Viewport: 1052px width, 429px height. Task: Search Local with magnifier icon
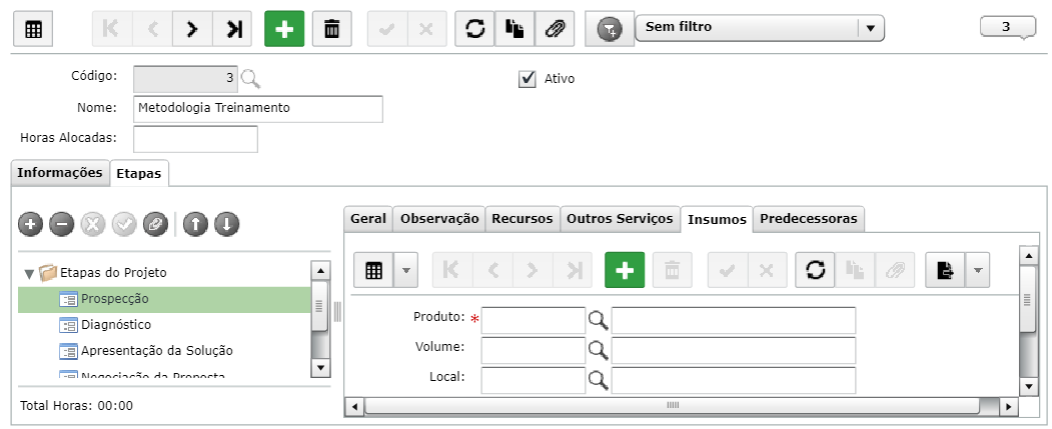click(598, 381)
